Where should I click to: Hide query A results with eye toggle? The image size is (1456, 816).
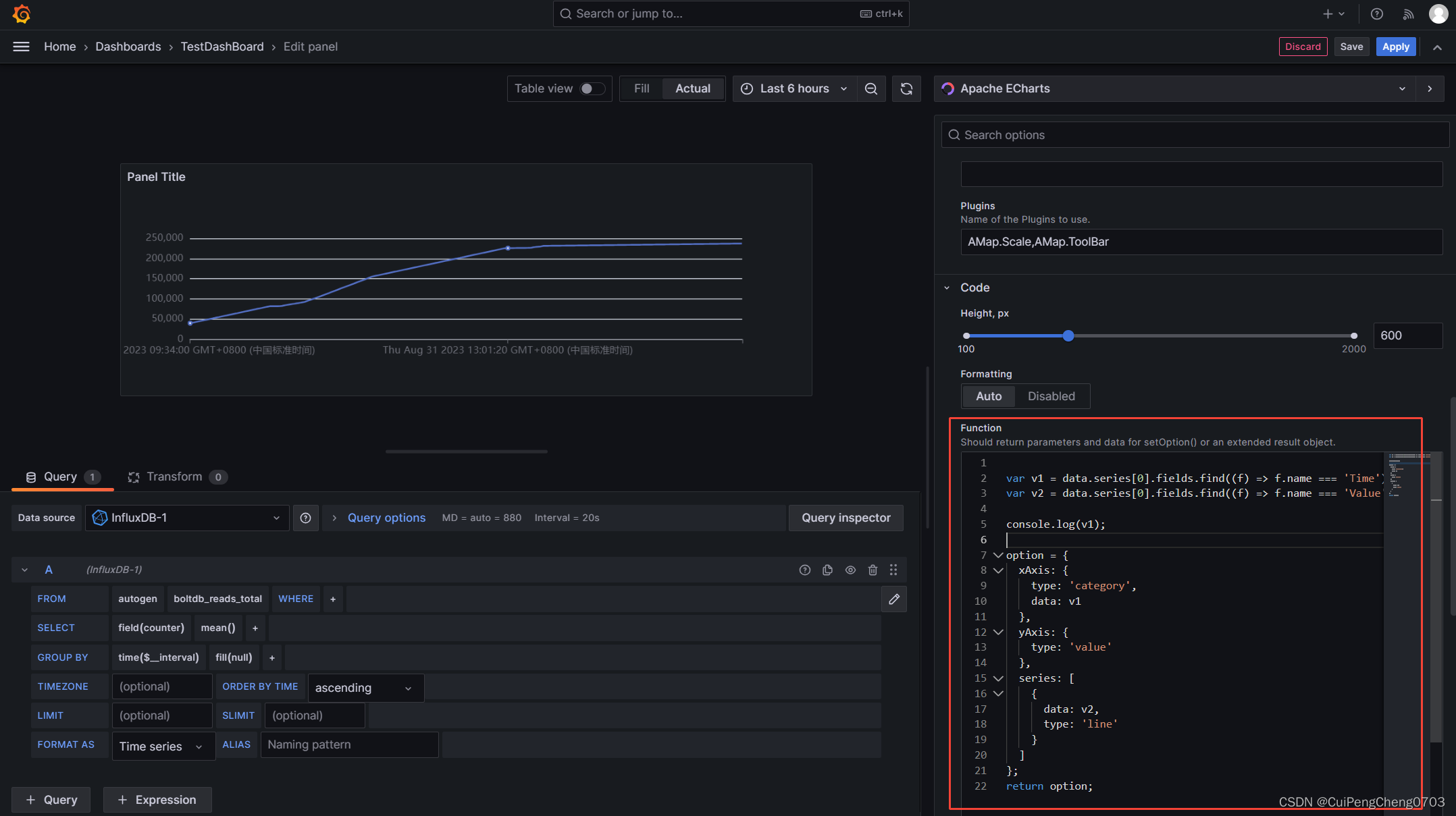[x=850, y=570]
